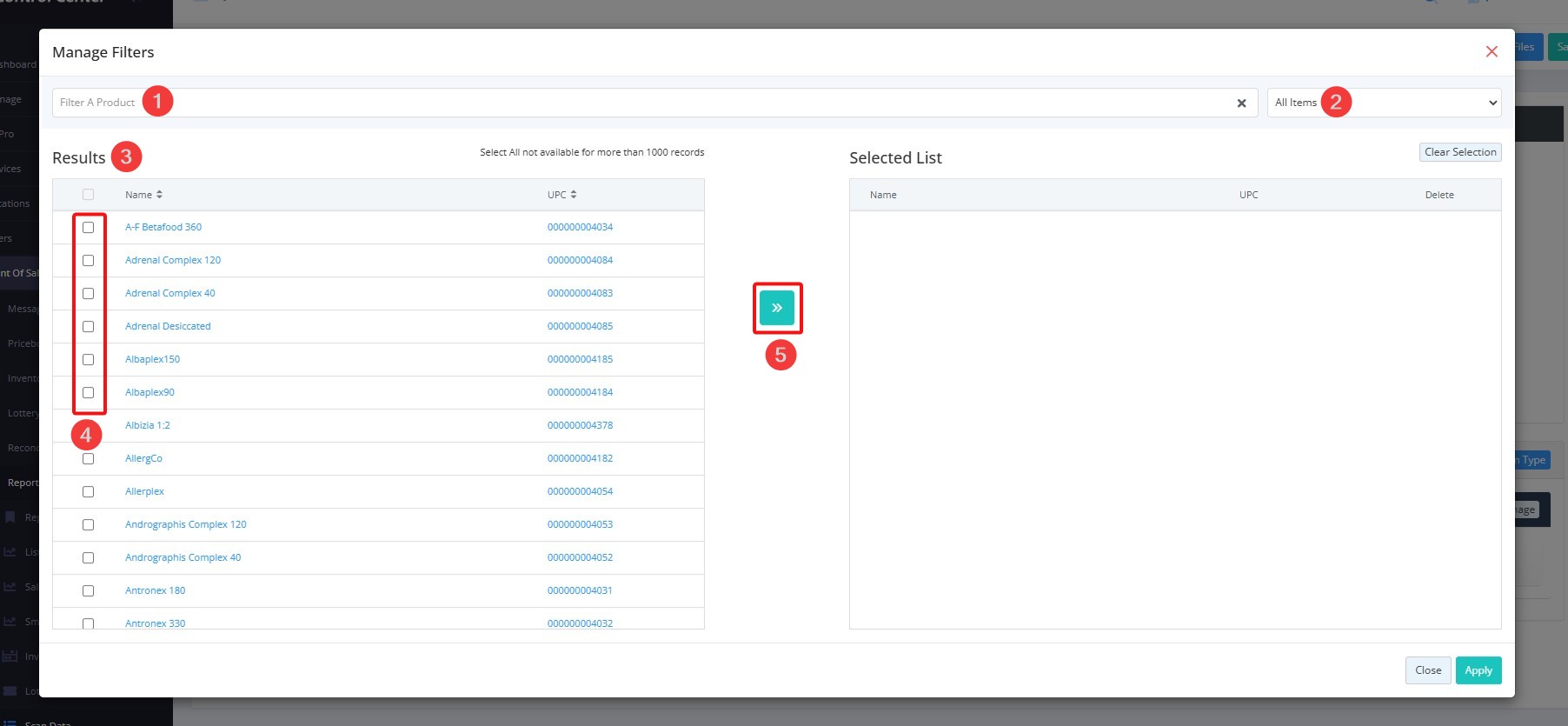
Task: Check the Albaplex150 checkbox
Action: [x=88, y=360]
